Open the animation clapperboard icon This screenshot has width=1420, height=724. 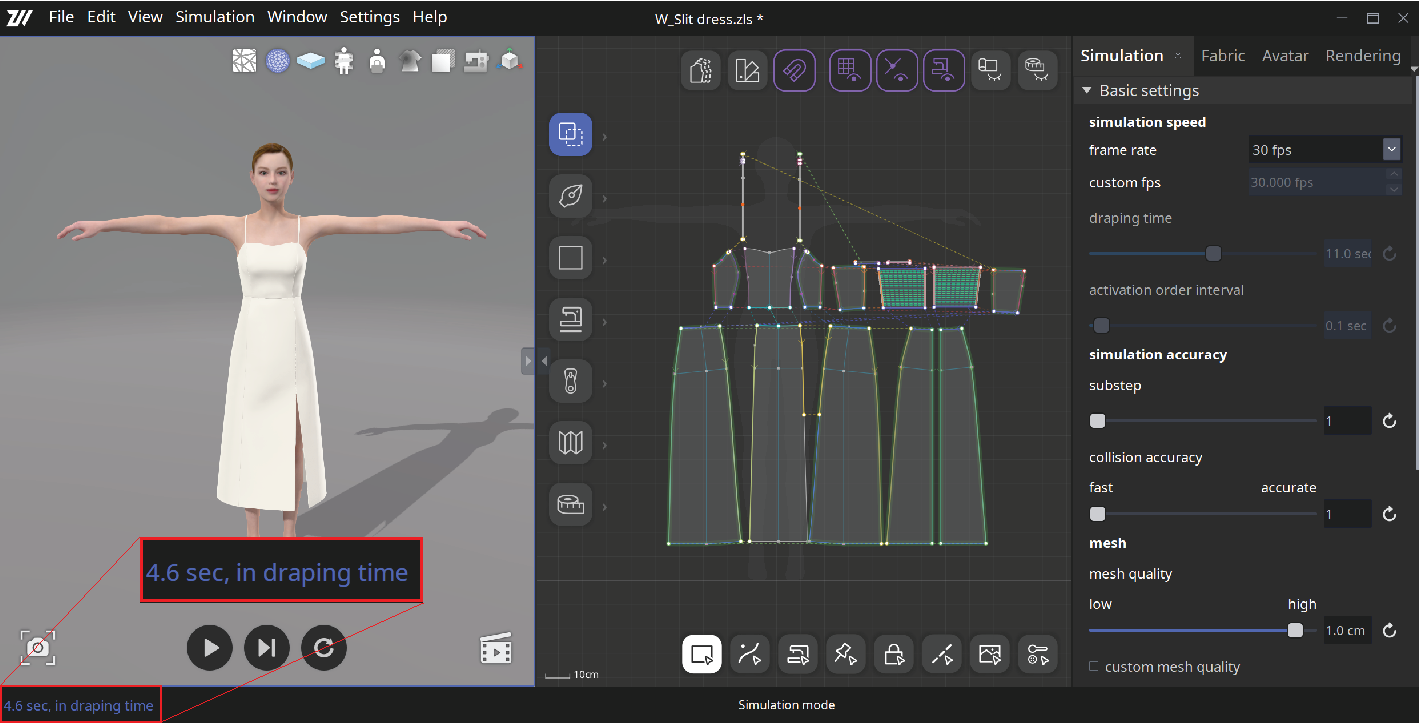[x=496, y=649]
